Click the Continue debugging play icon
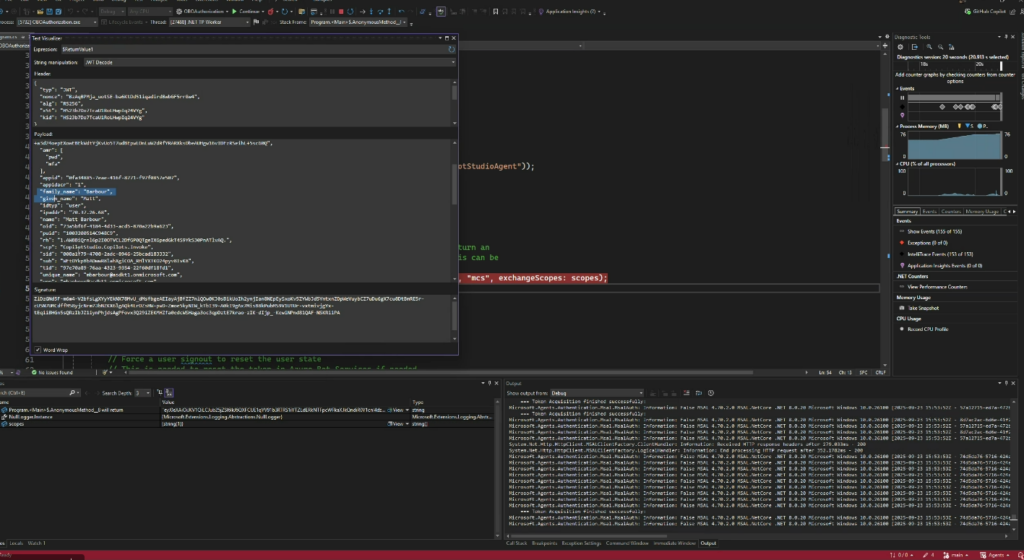The width and height of the screenshot is (1024, 560). tap(234, 11)
